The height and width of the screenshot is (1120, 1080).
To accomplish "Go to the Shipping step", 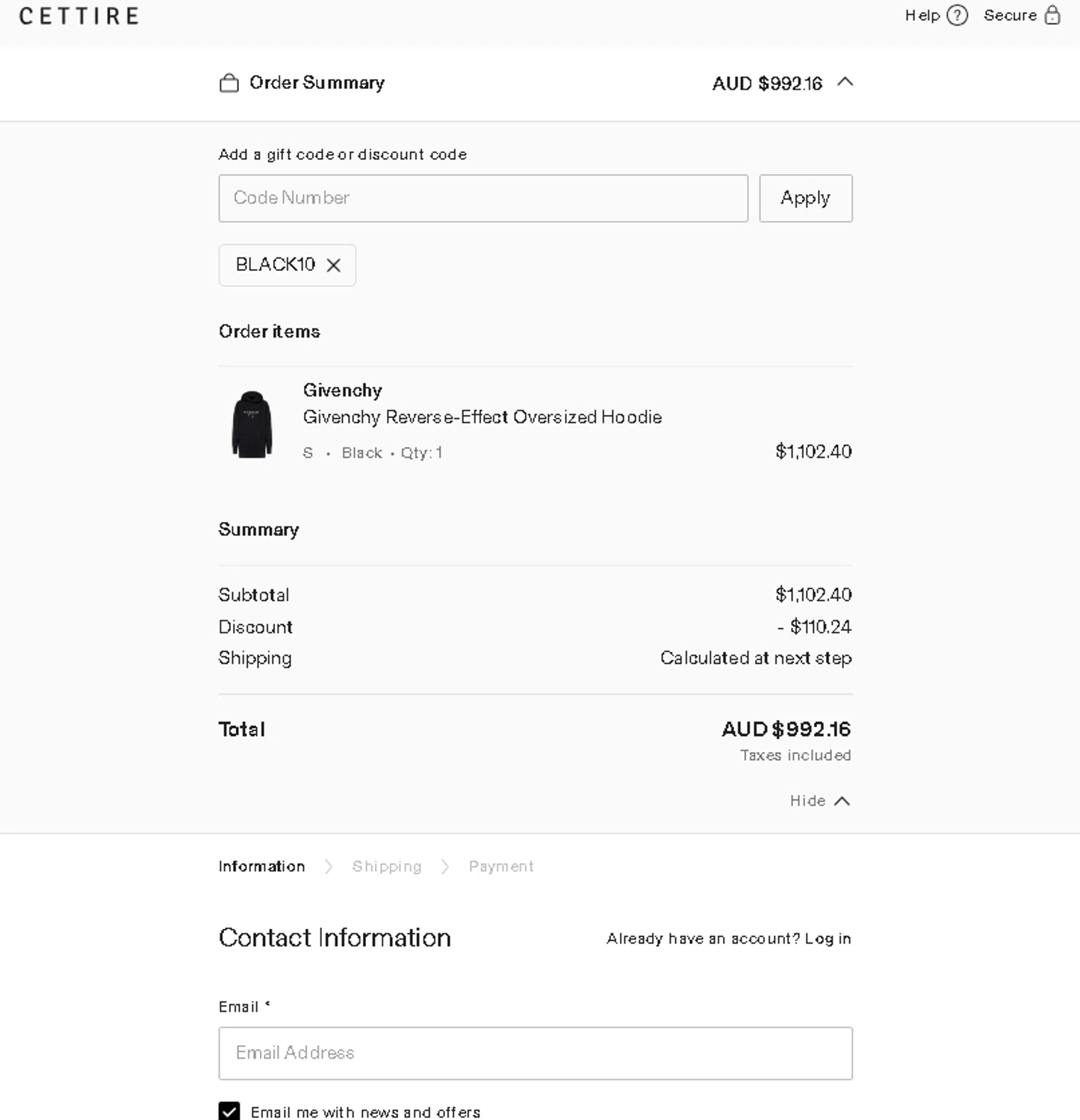I will pyautogui.click(x=387, y=866).
